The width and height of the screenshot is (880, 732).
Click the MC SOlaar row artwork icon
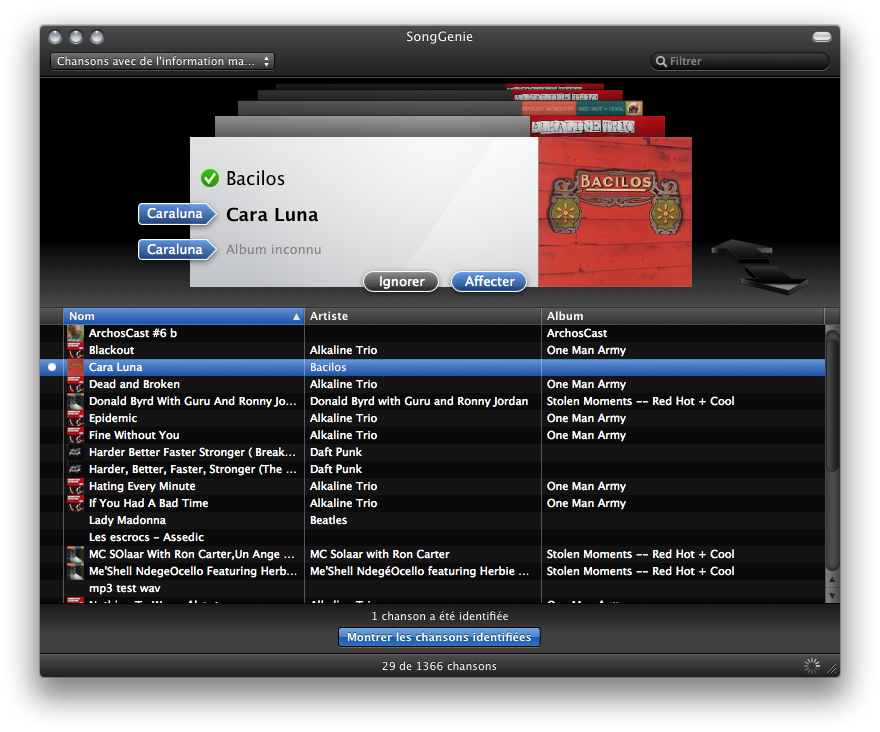[x=75, y=555]
